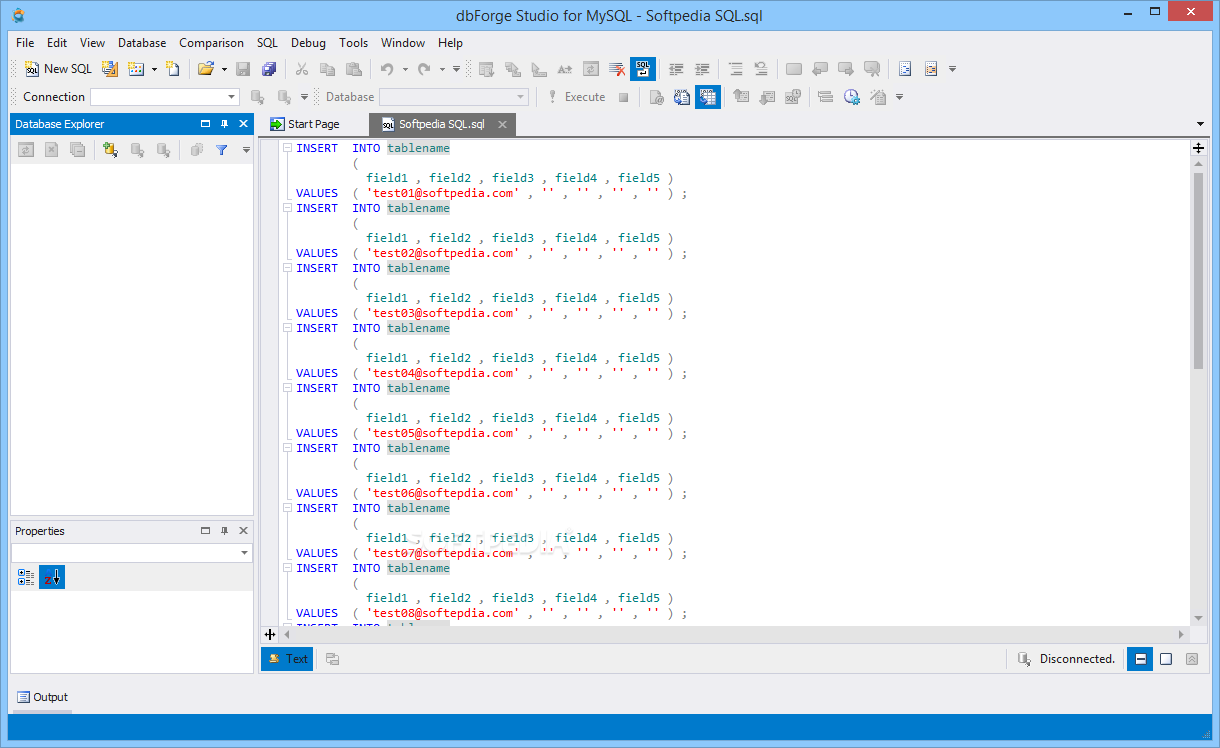The height and width of the screenshot is (748, 1220).
Task: Click the previous bookmark icon
Action: coord(820,69)
